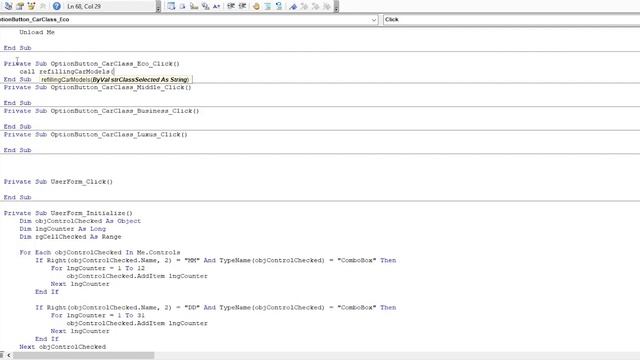Click the If line checking "MM" ComboBox
This screenshot has width=640, height=360.
pyautogui.click(x=216, y=260)
